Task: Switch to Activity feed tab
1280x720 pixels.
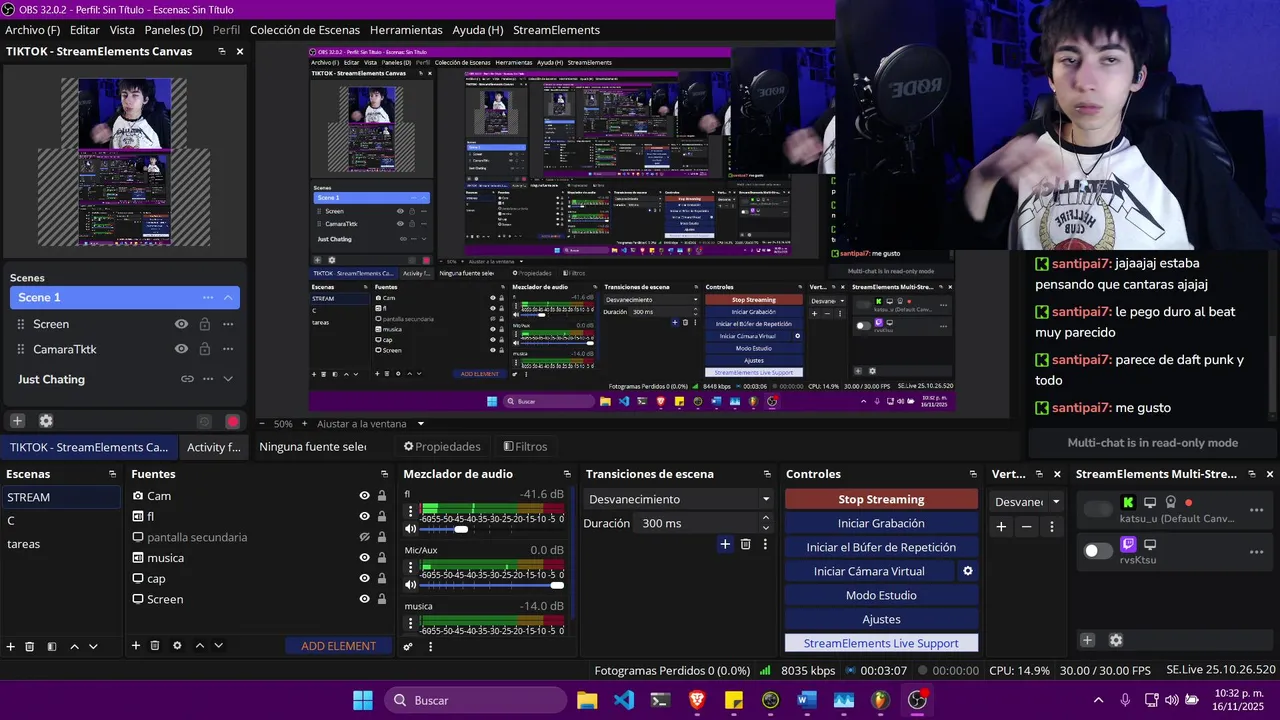Action: pyautogui.click(x=214, y=447)
